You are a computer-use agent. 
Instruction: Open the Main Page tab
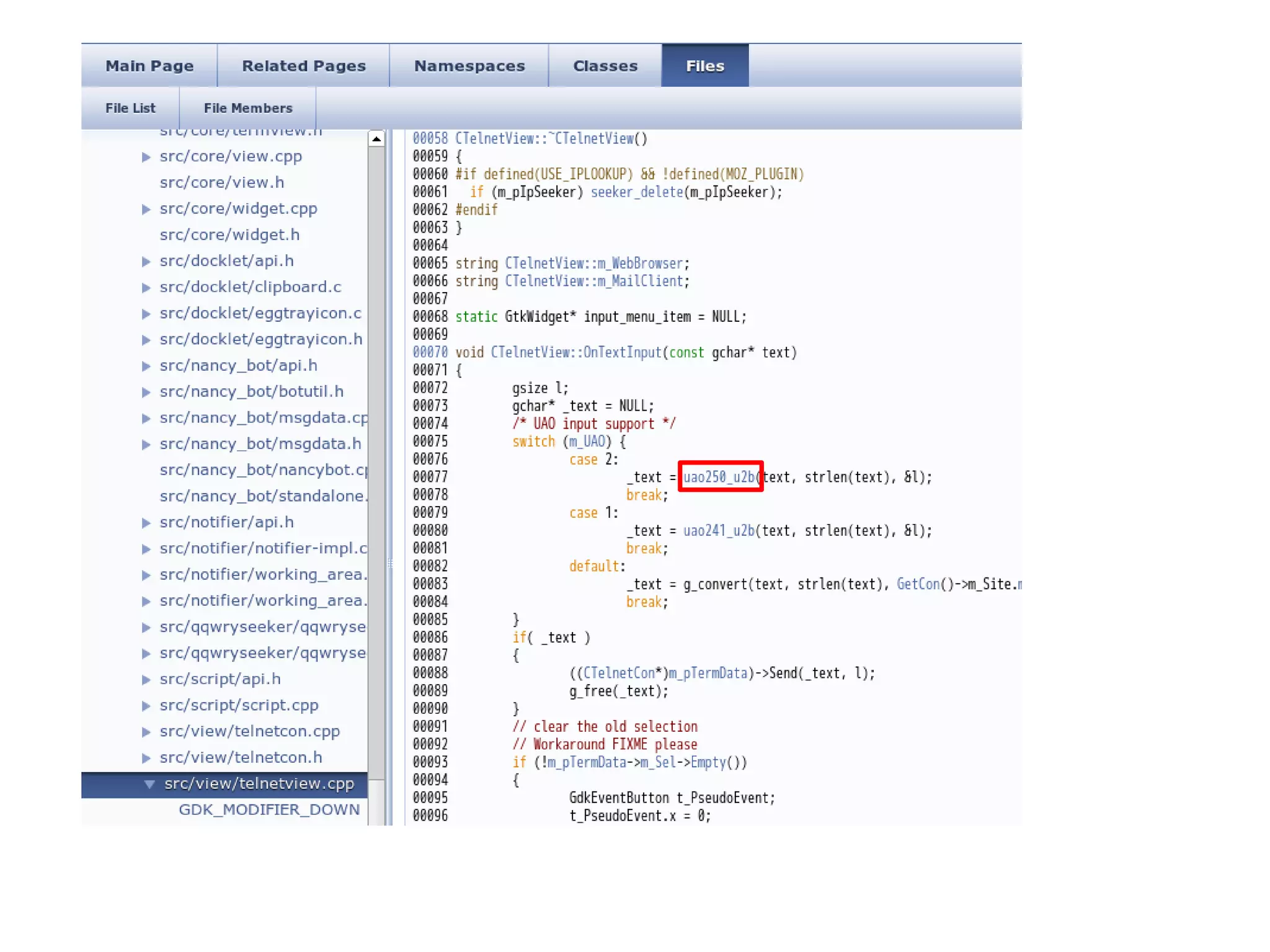pyautogui.click(x=149, y=66)
